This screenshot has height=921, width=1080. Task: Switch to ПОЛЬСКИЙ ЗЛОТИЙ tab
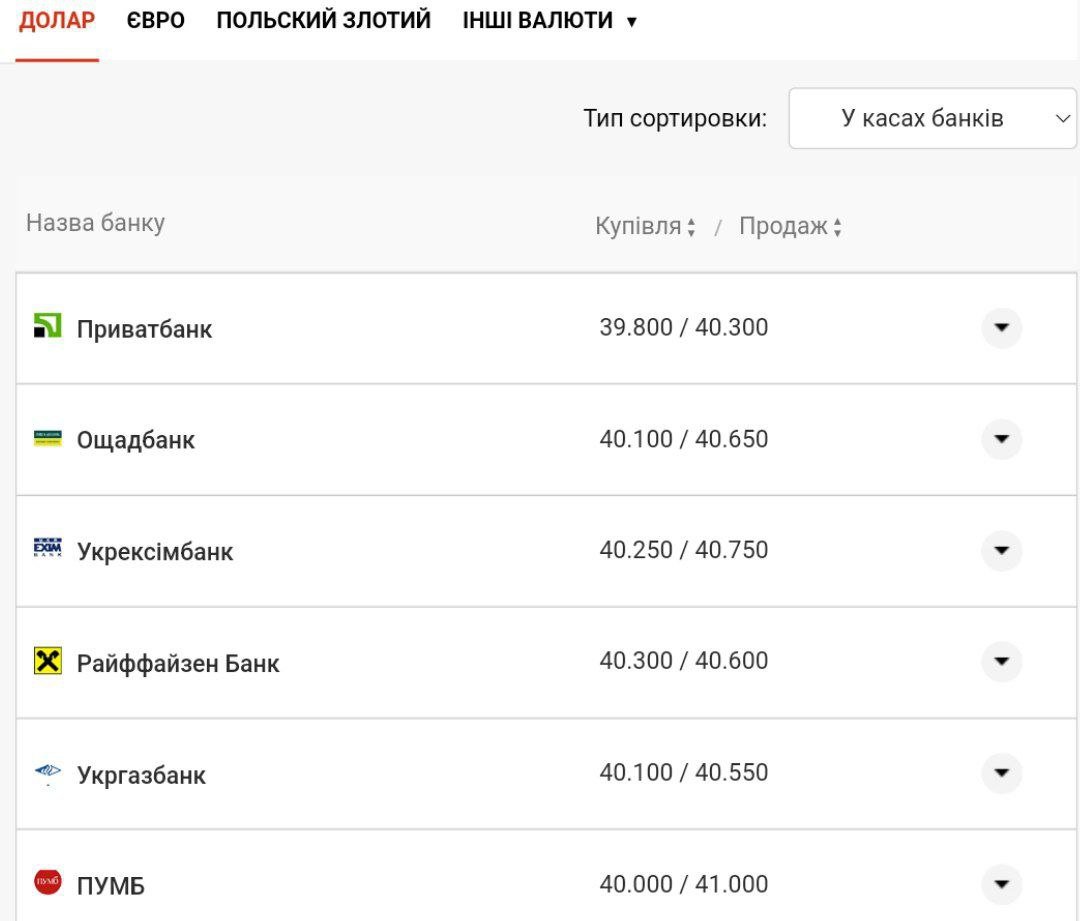point(323,21)
